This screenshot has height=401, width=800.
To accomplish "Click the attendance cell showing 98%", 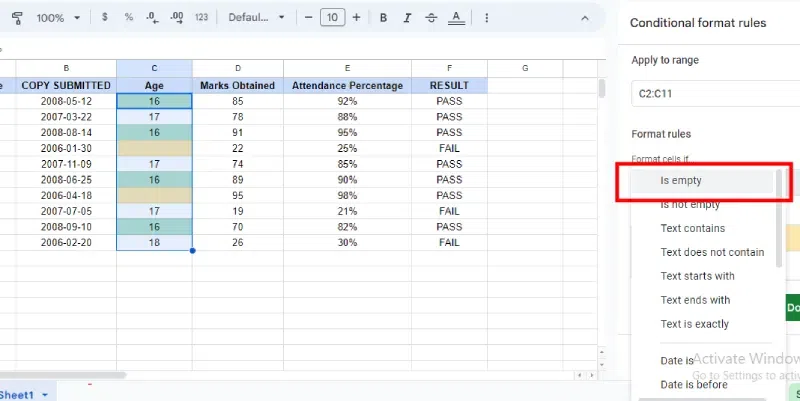I will [x=347, y=195].
